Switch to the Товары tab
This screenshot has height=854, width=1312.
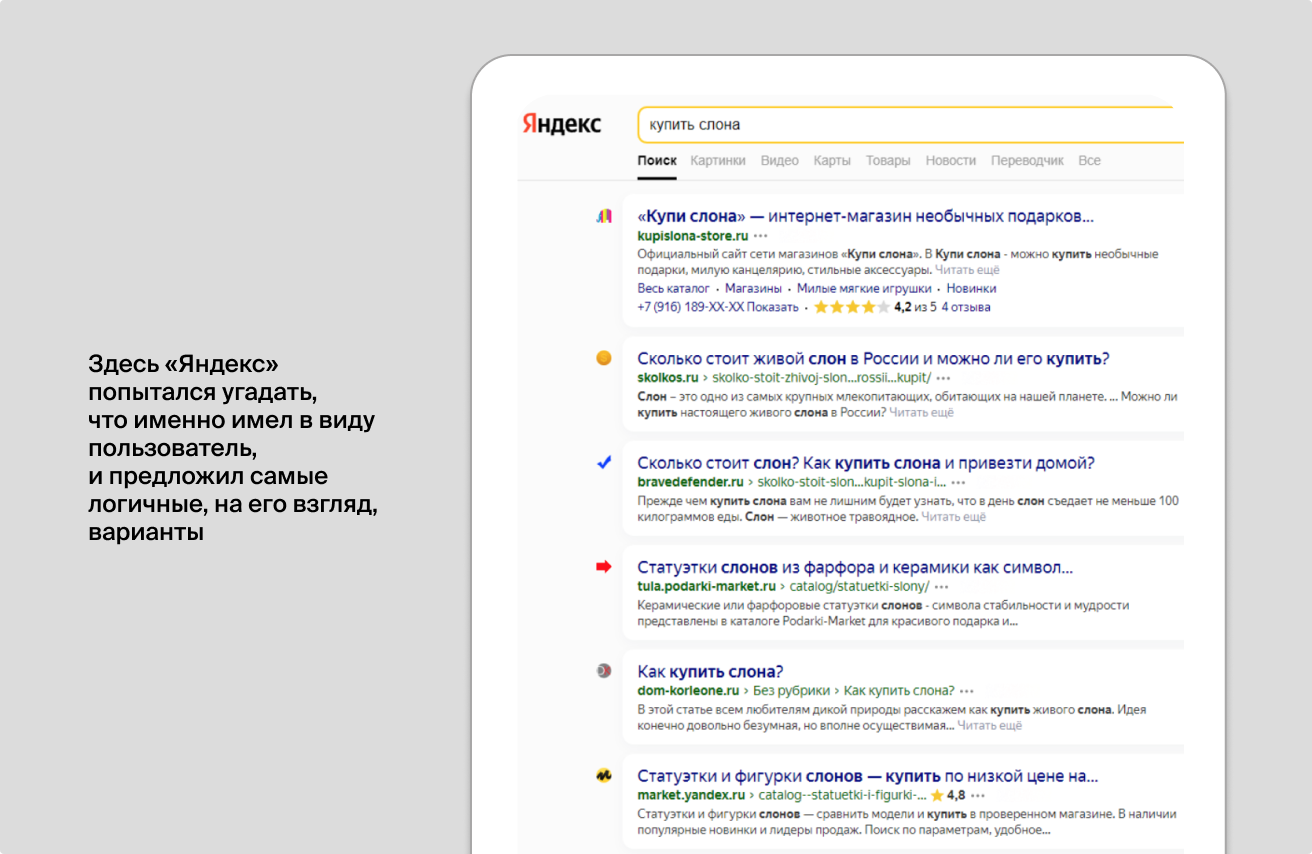tap(888, 161)
